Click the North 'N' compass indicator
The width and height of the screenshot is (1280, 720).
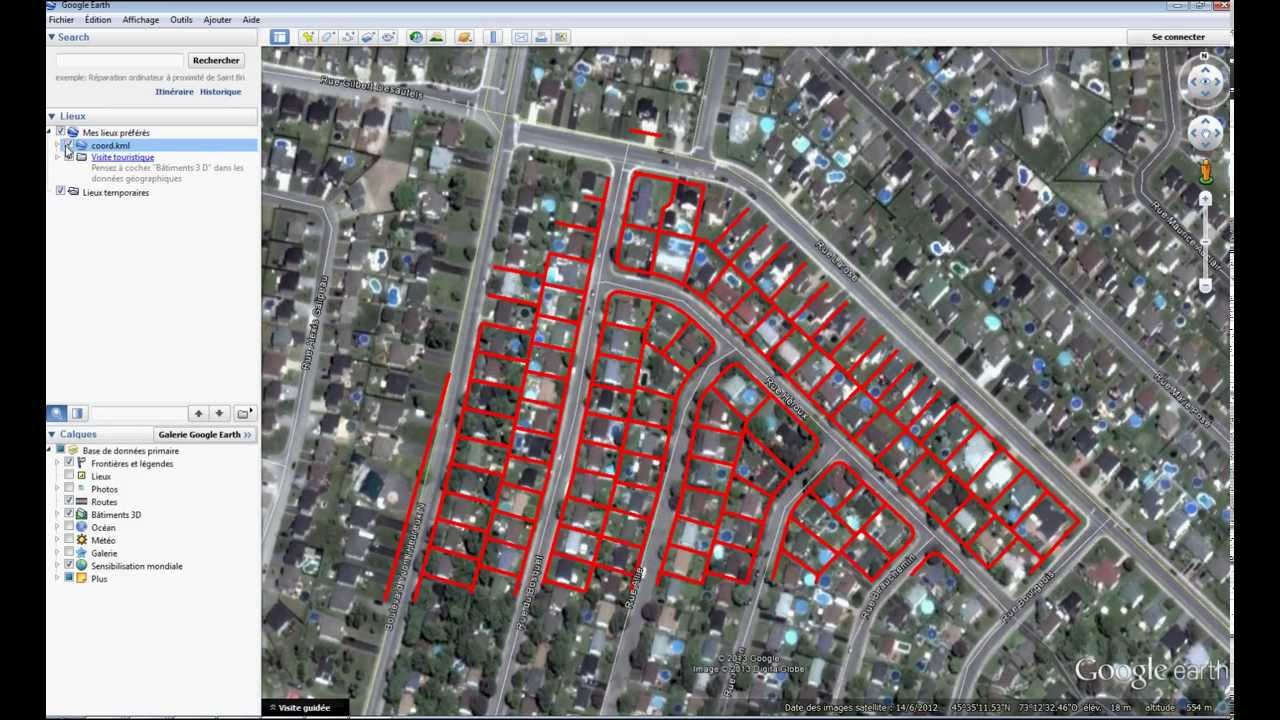click(1204, 57)
